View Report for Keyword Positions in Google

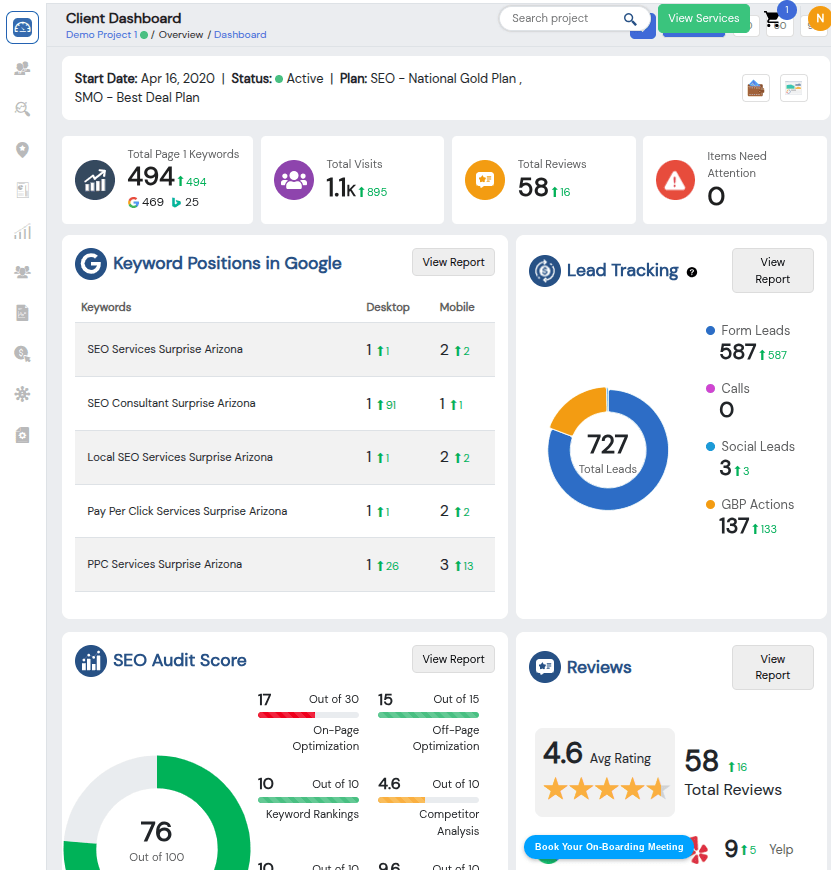pos(453,262)
